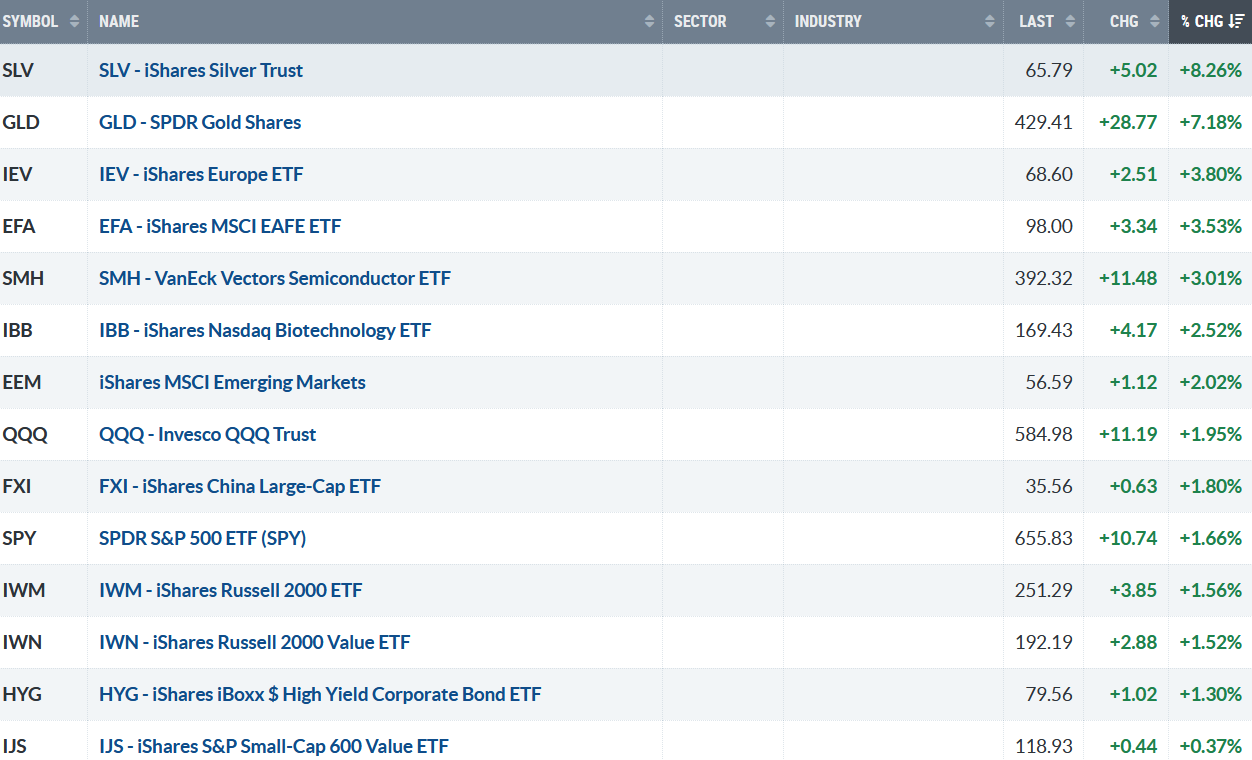1252x760 pixels.
Task: Go to IBB - iShares Nasdaq Biotechnology ETF
Action: (264, 330)
